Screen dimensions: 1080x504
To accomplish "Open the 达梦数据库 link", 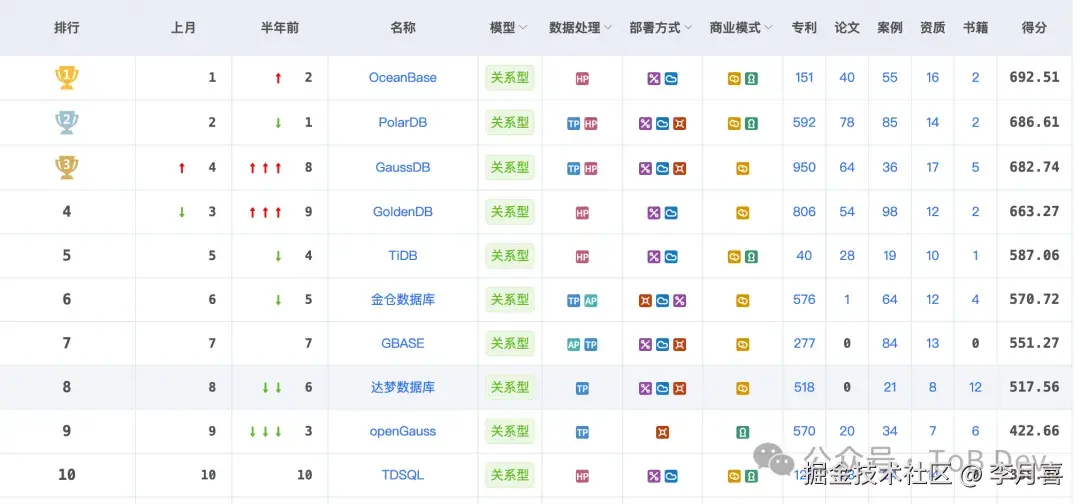I will pyautogui.click(x=403, y=388).
